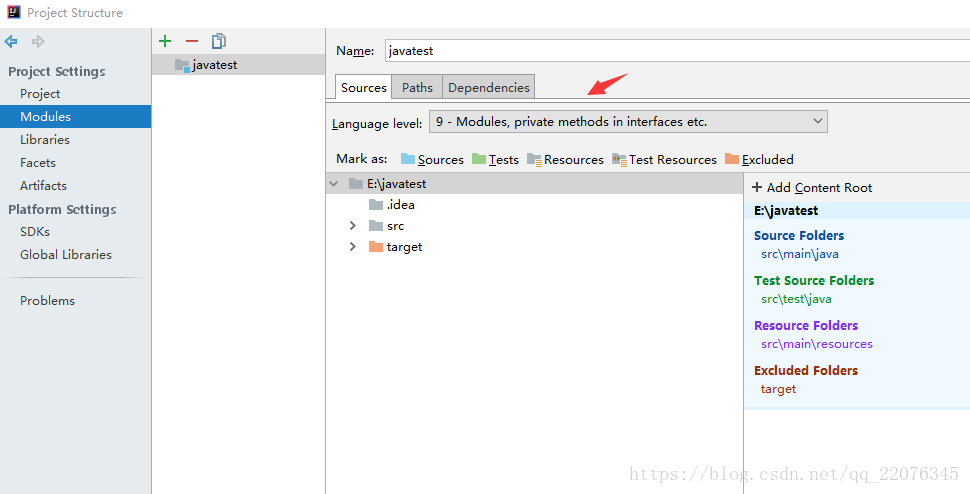This screenshot has width=970, height=494.
Task: Select the .idea folder in tree
Action: (x=400, y=205)
